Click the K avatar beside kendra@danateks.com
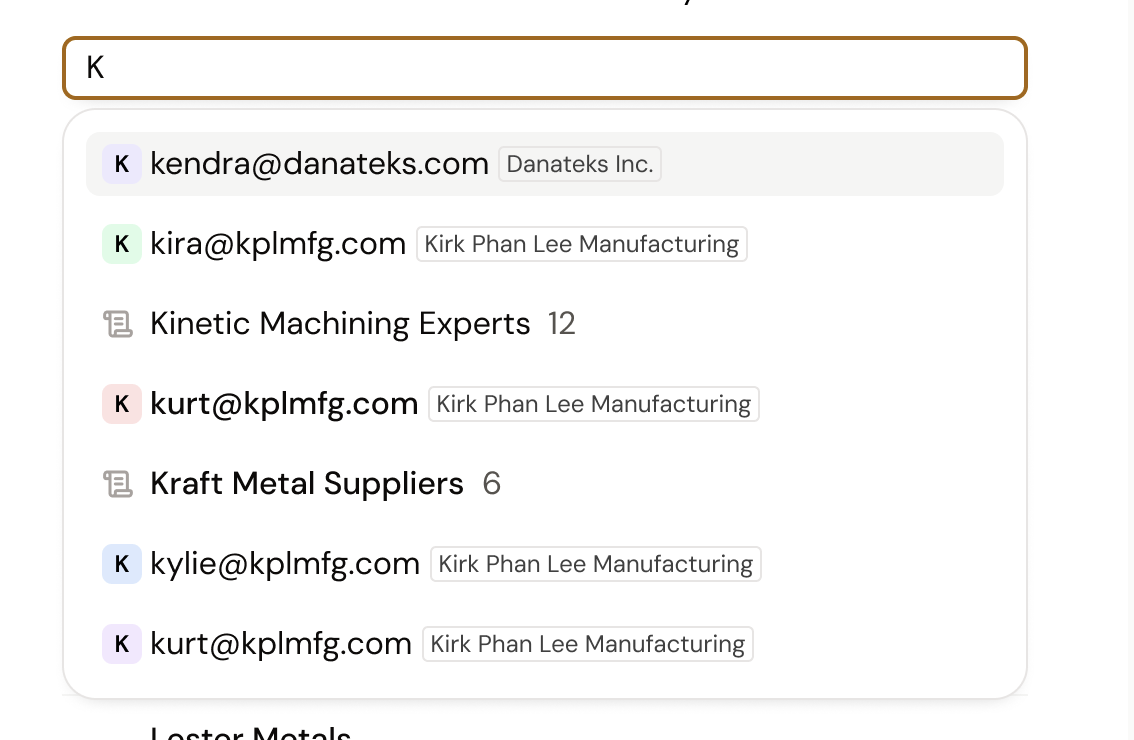The image size is (1134, 740). [122, 164]
